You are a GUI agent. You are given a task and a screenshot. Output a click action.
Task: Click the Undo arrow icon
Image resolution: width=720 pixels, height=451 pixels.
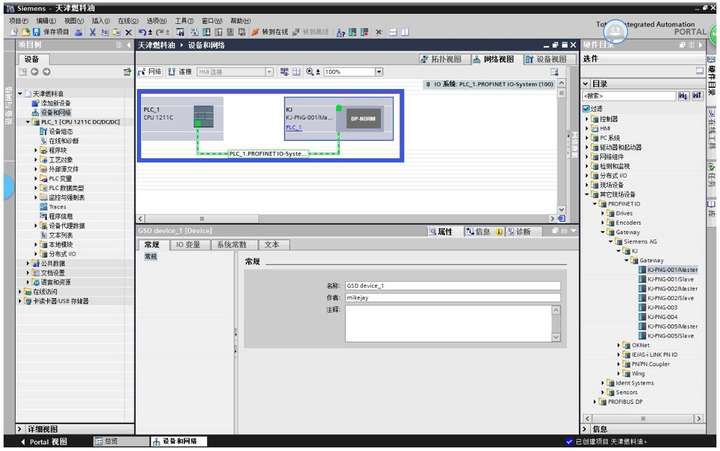click(143, 32)
